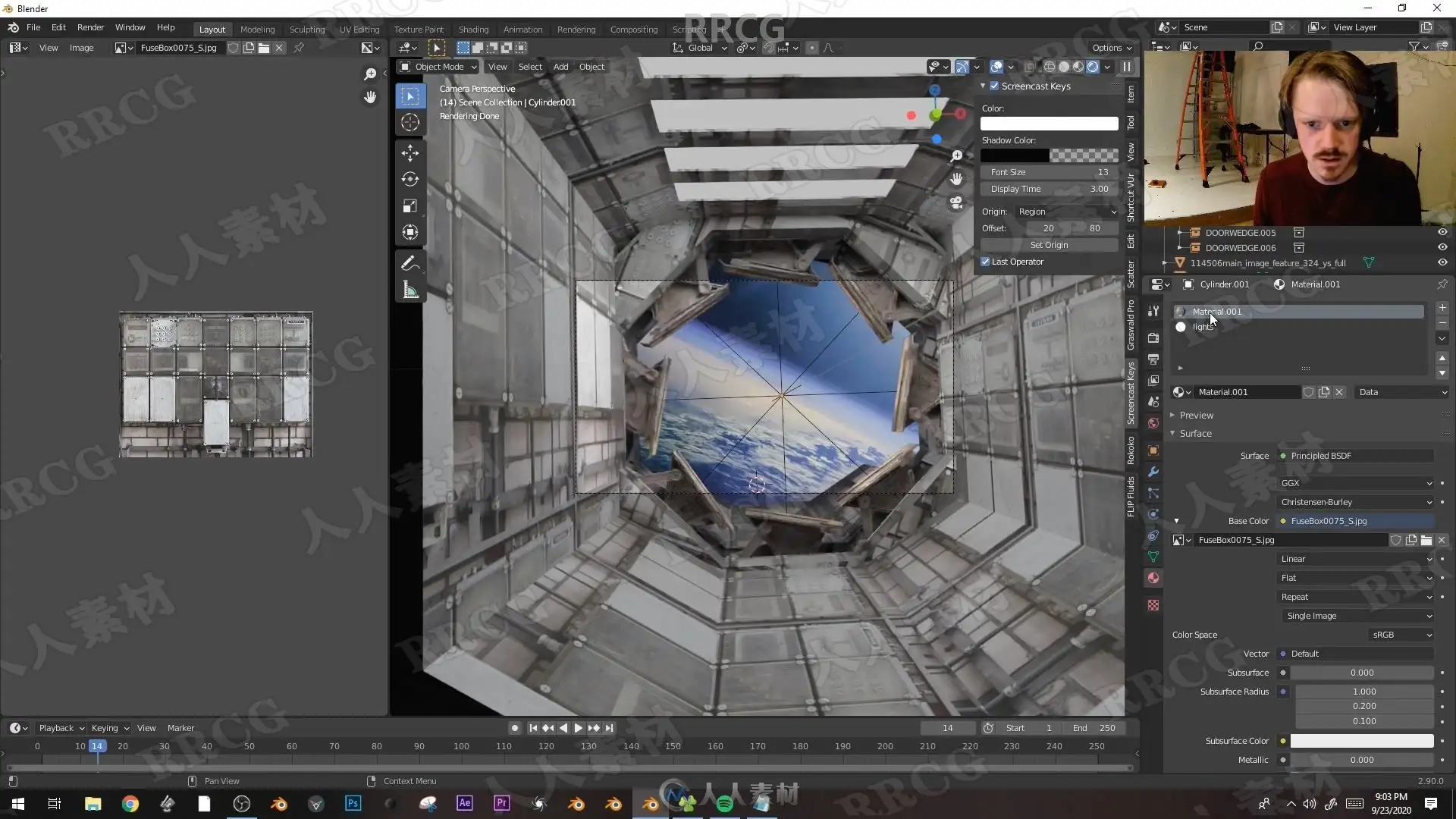Click the Set Origin button
1456x819 pixels.
pyautogui.click(x=1049, y=245)
